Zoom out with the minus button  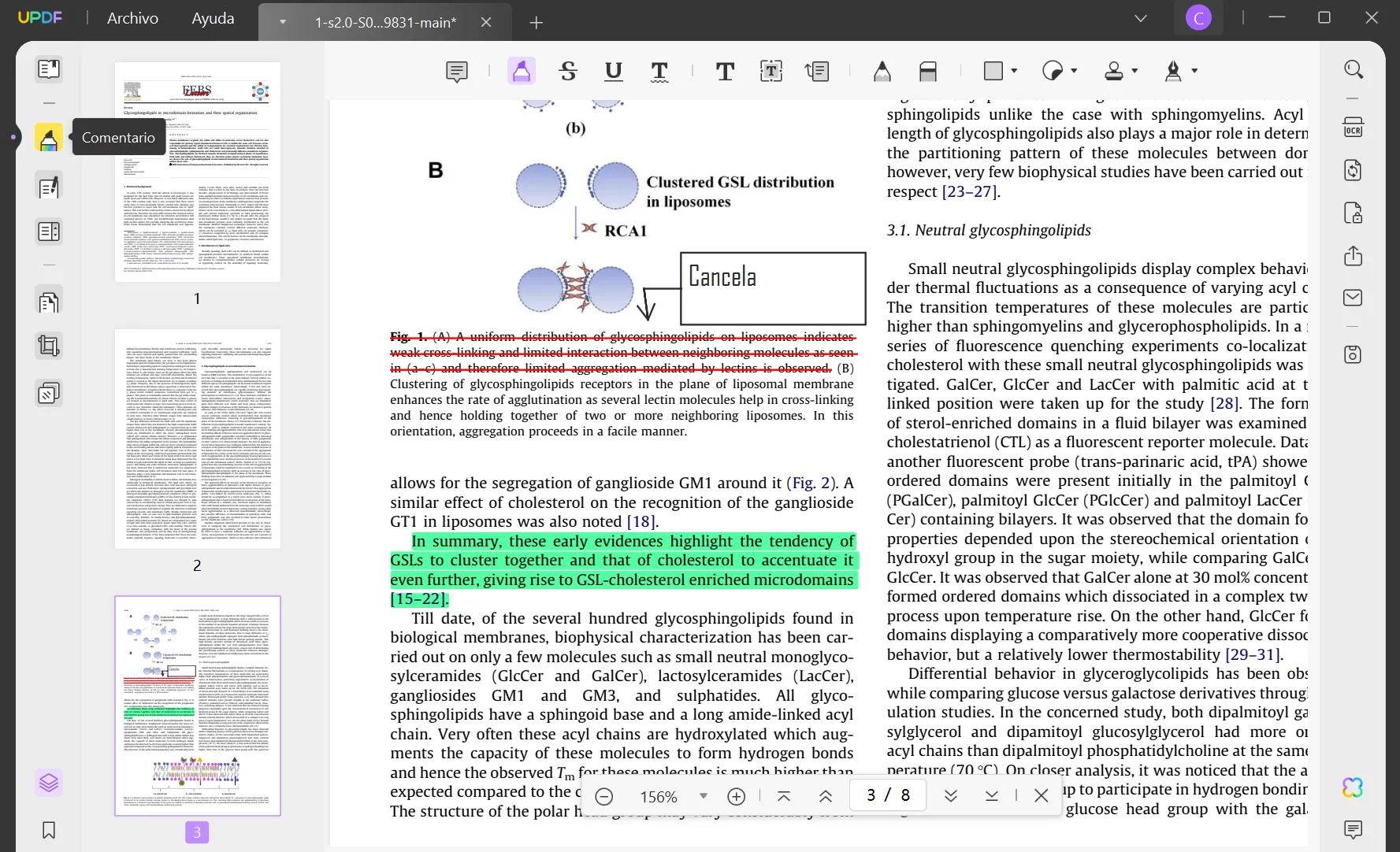(604, 796)
